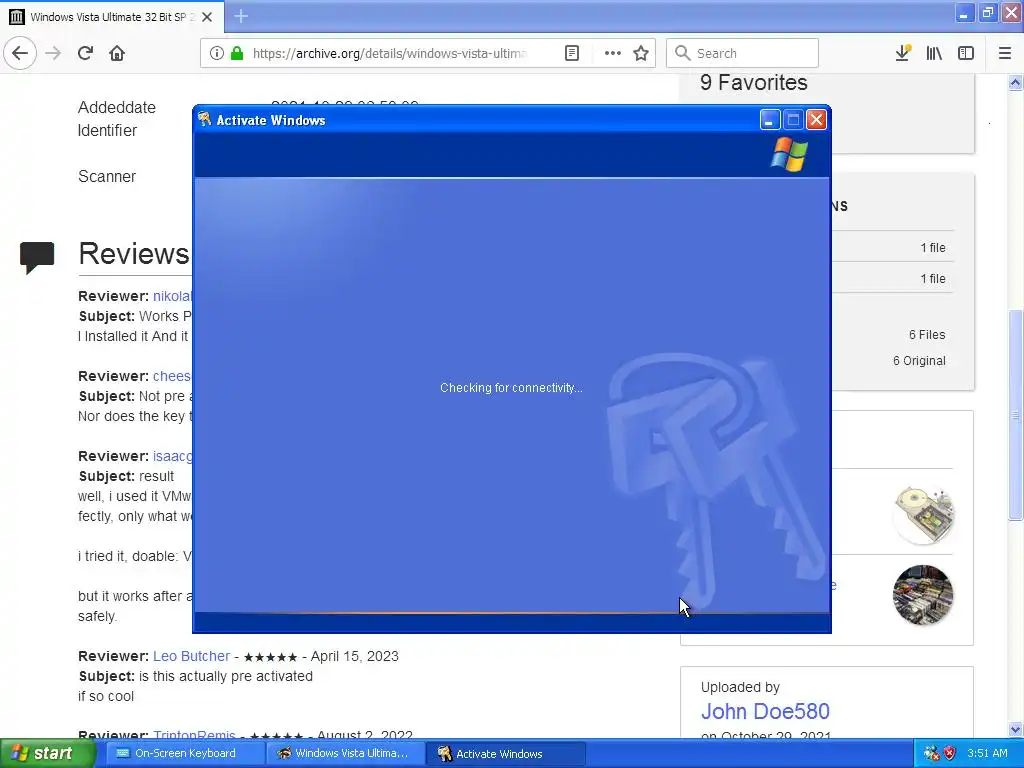Select the 'Identifier' metadata label

coord(108,130)
